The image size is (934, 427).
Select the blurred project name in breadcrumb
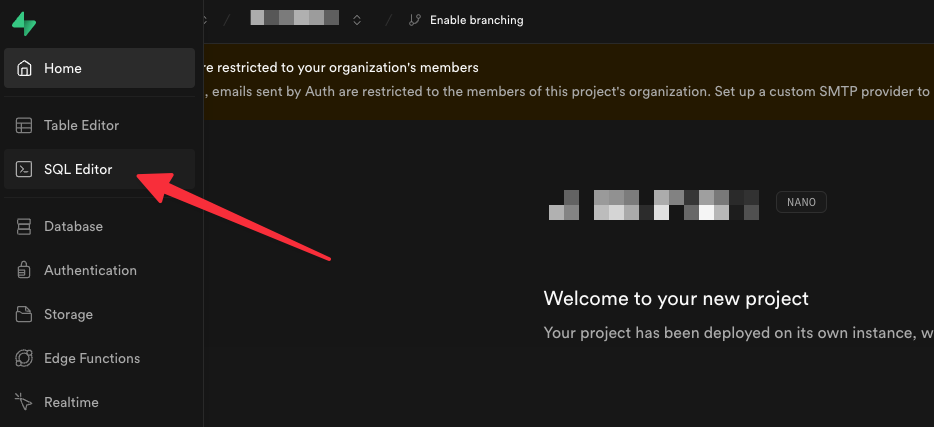point(294,19)
